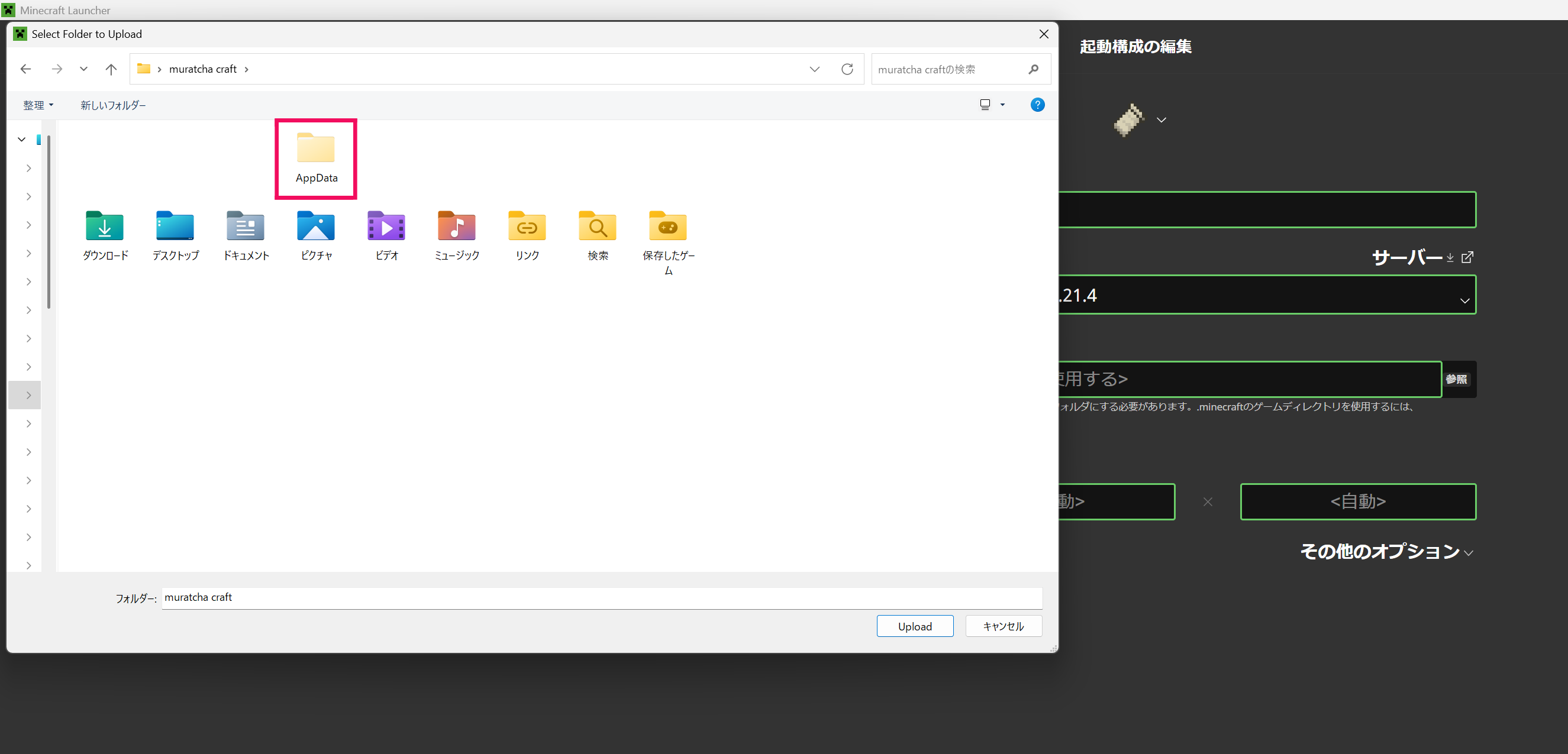Image resolution: width=1568 pixels, height=754 pixels.
Task: Select the デスクトップ folder icon
Action: [175, 227]
